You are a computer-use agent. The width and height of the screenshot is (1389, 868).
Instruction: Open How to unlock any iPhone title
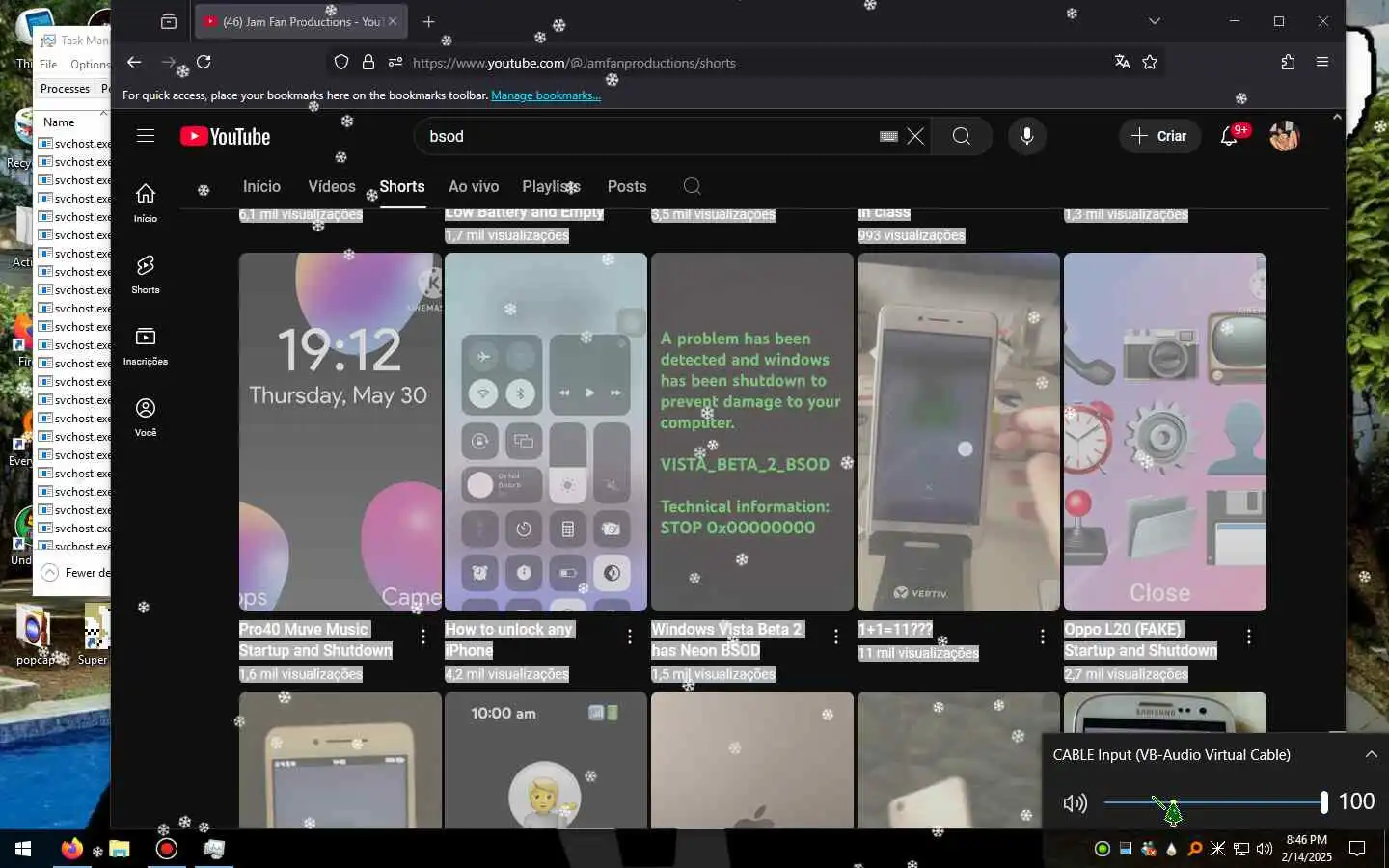[508, 639]
